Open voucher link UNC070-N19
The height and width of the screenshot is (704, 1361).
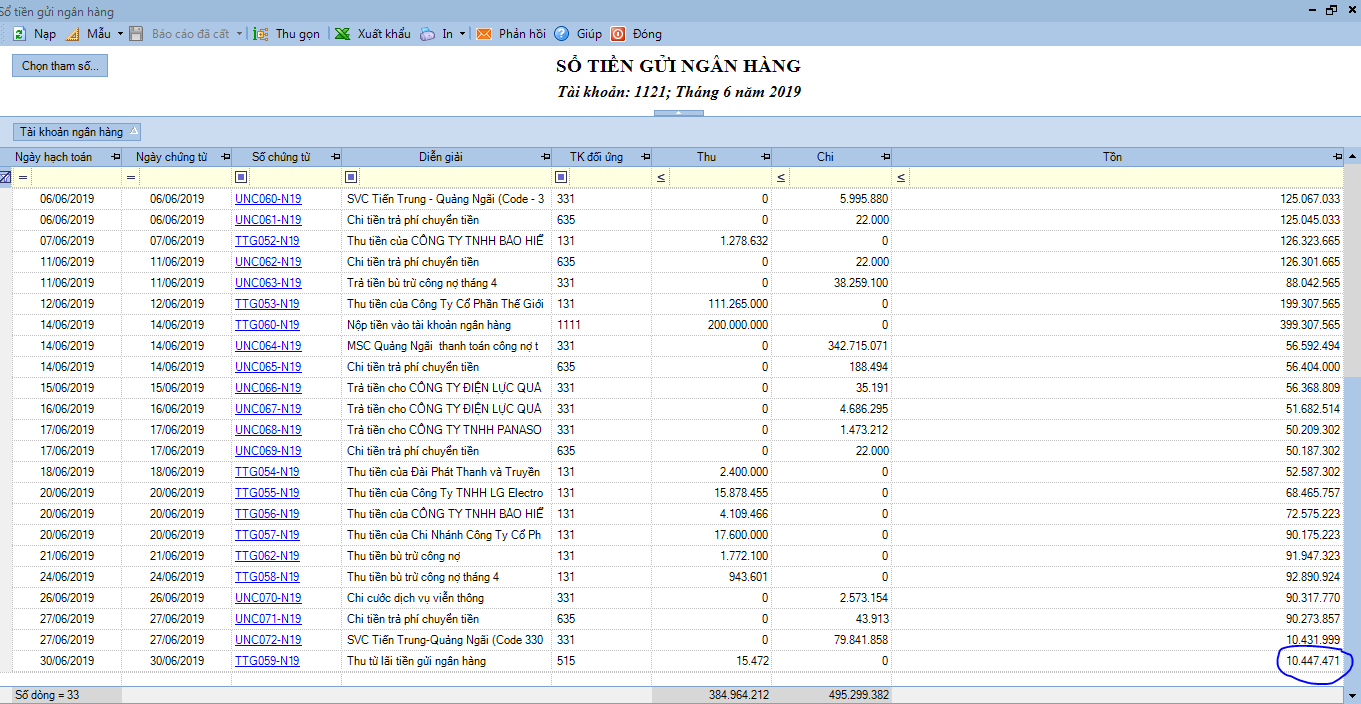[x=268, y=598]
